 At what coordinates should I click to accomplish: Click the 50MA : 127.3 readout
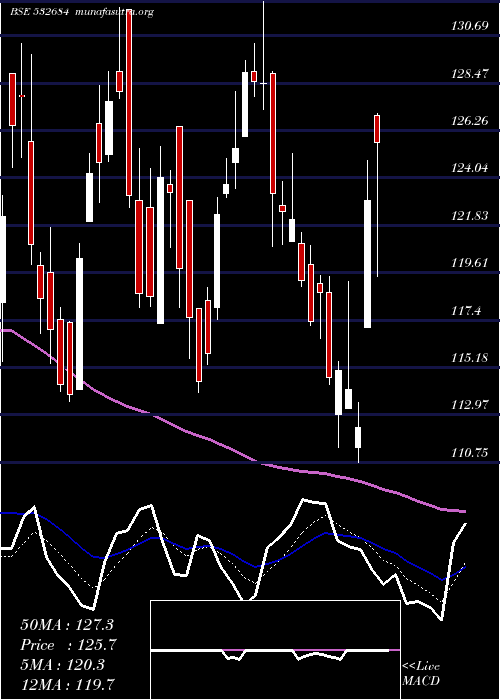tap(67, 625)
